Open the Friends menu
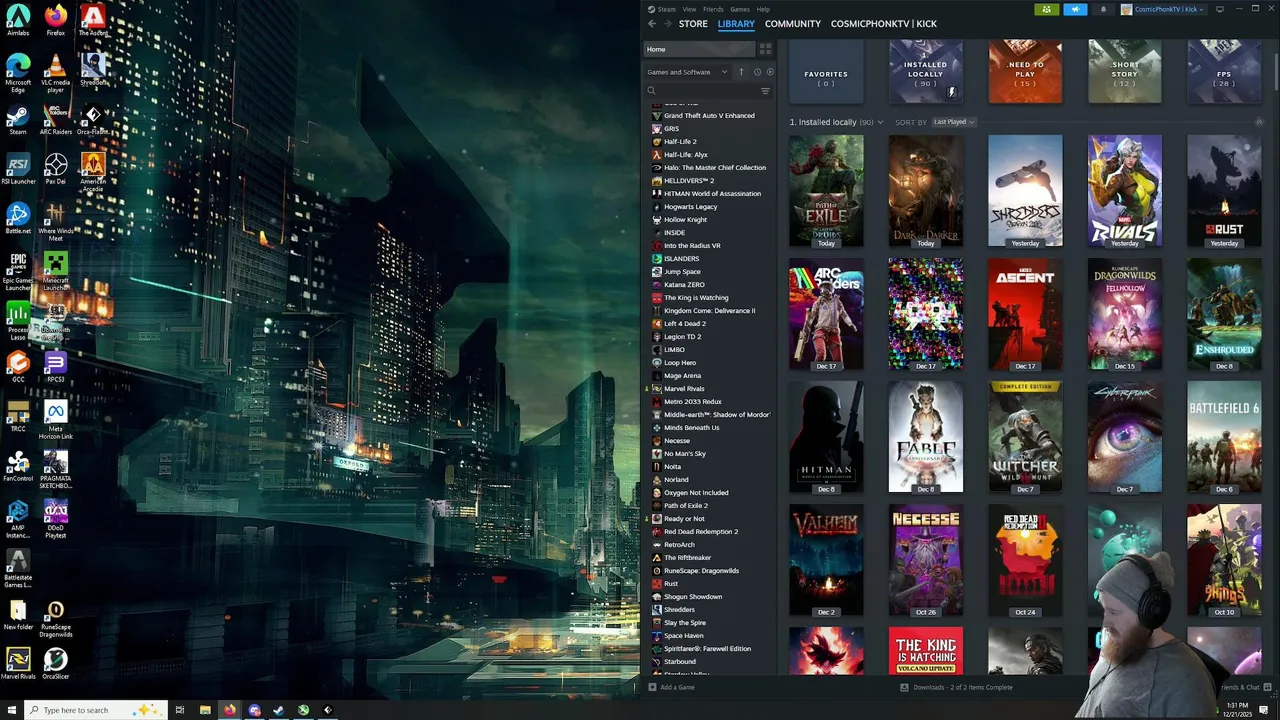Image resolution: width=1280 pixels, height=720 pixels. pos(713,9)
